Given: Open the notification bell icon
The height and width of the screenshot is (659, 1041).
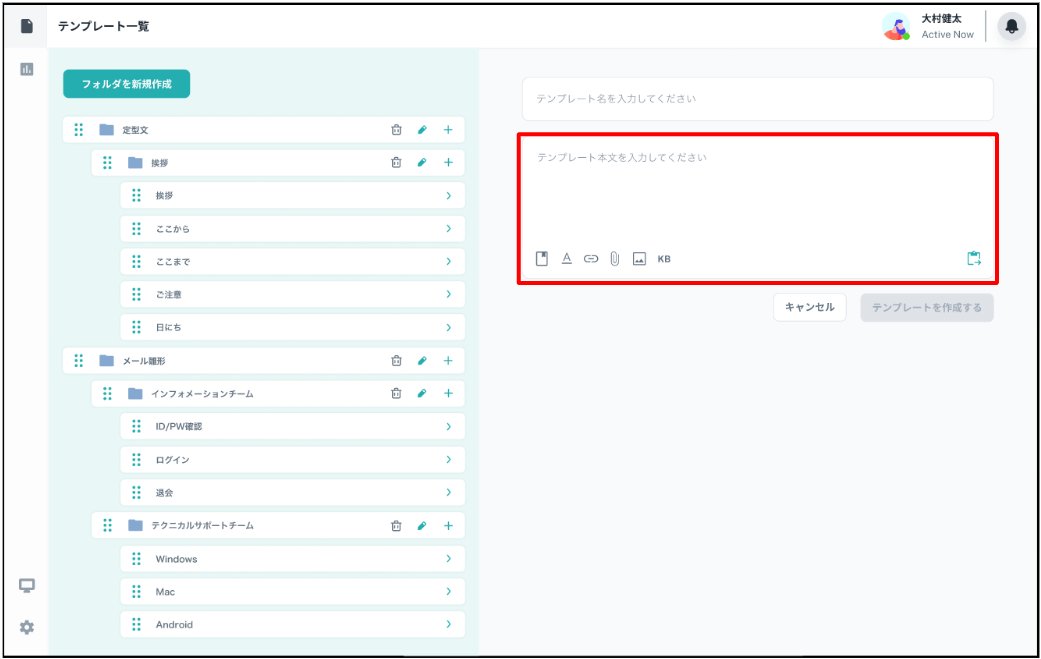Looking at the screenshot, I should click(x=1011, y=27).
